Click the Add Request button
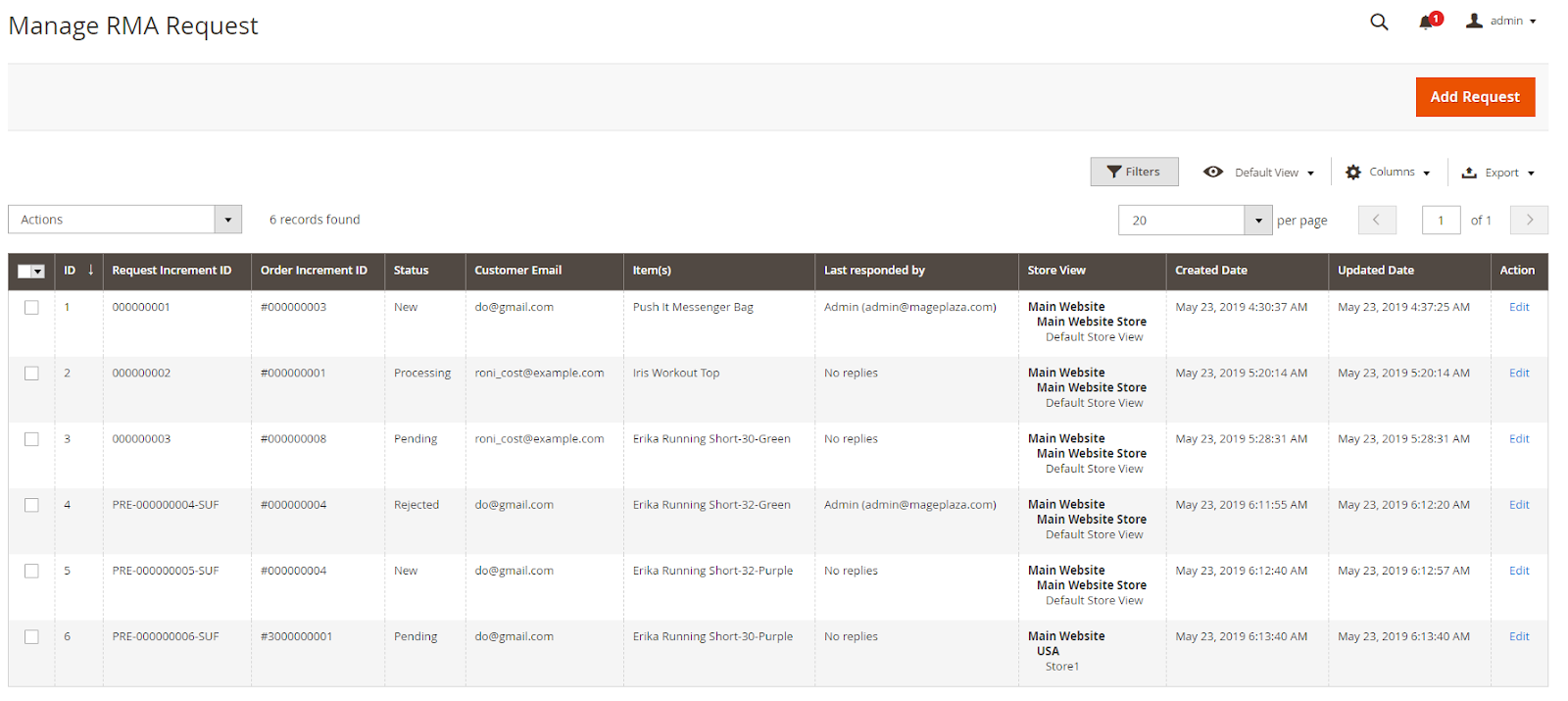The image size is (1568, 701). (1474, 97)
